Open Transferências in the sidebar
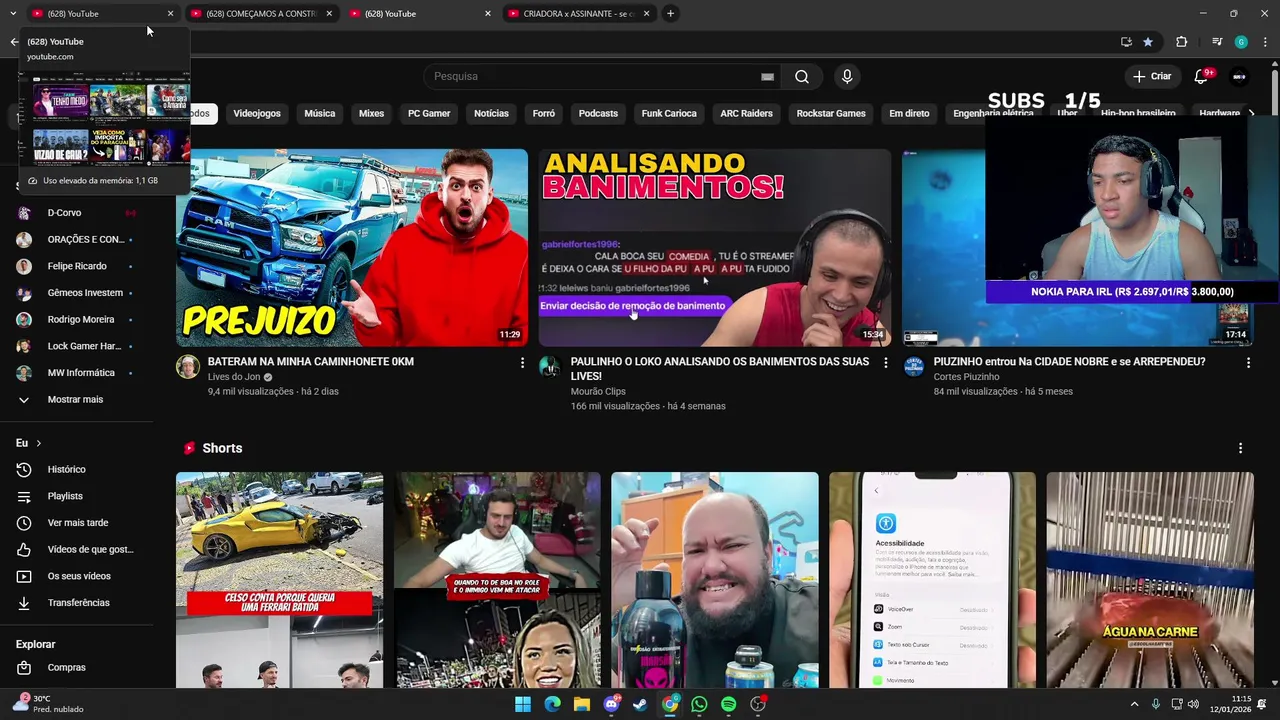This screenshot has height=720, width=1280. pyautogui.click(x=80, y=603)
